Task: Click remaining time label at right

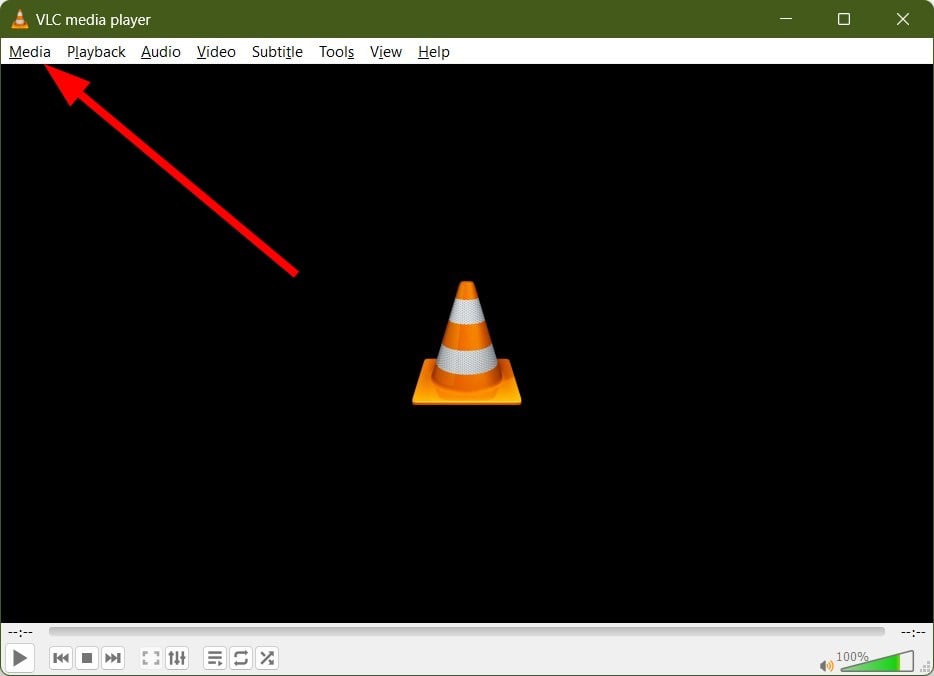Action: pyautogui.click(x=913, y=632)
